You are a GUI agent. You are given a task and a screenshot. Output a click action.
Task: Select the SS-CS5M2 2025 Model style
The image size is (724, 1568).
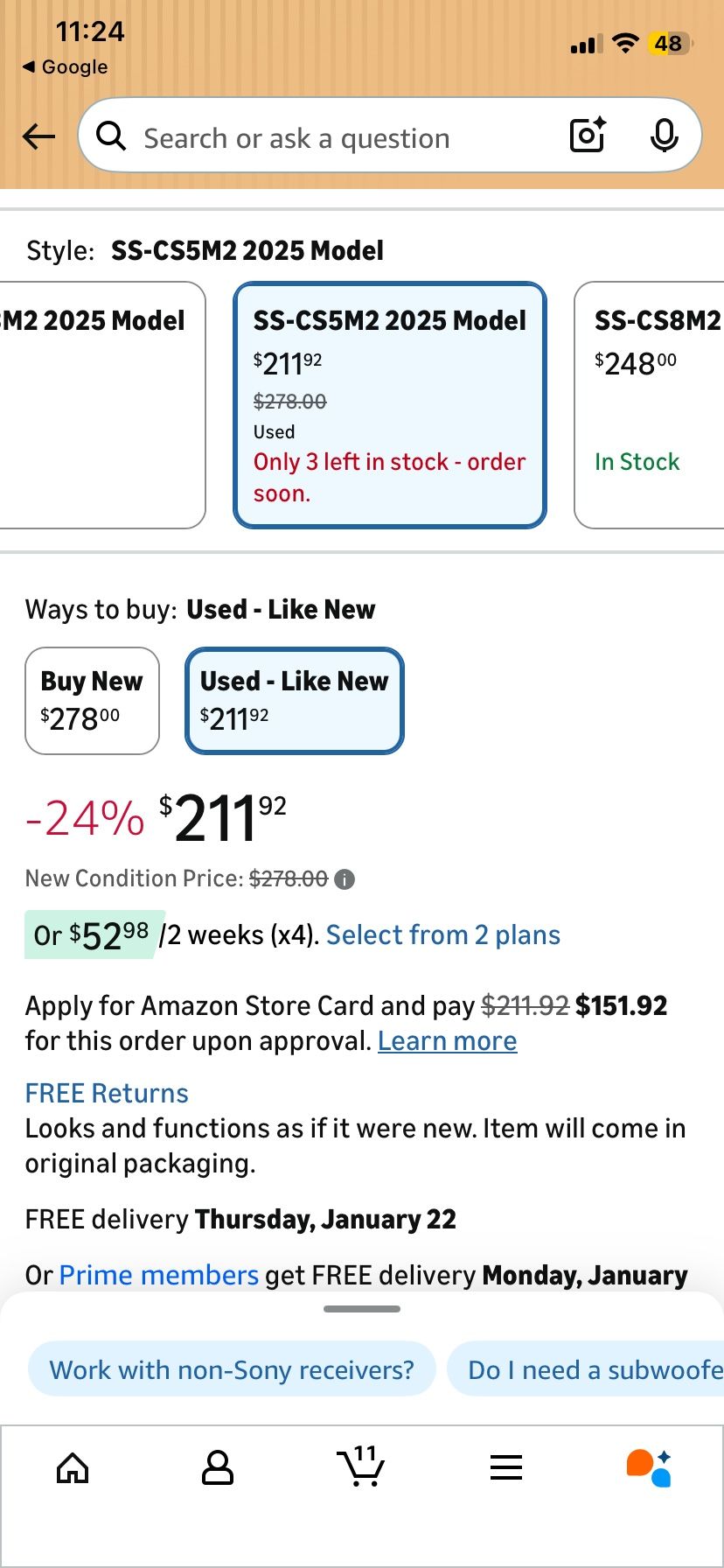pos(390,405)
